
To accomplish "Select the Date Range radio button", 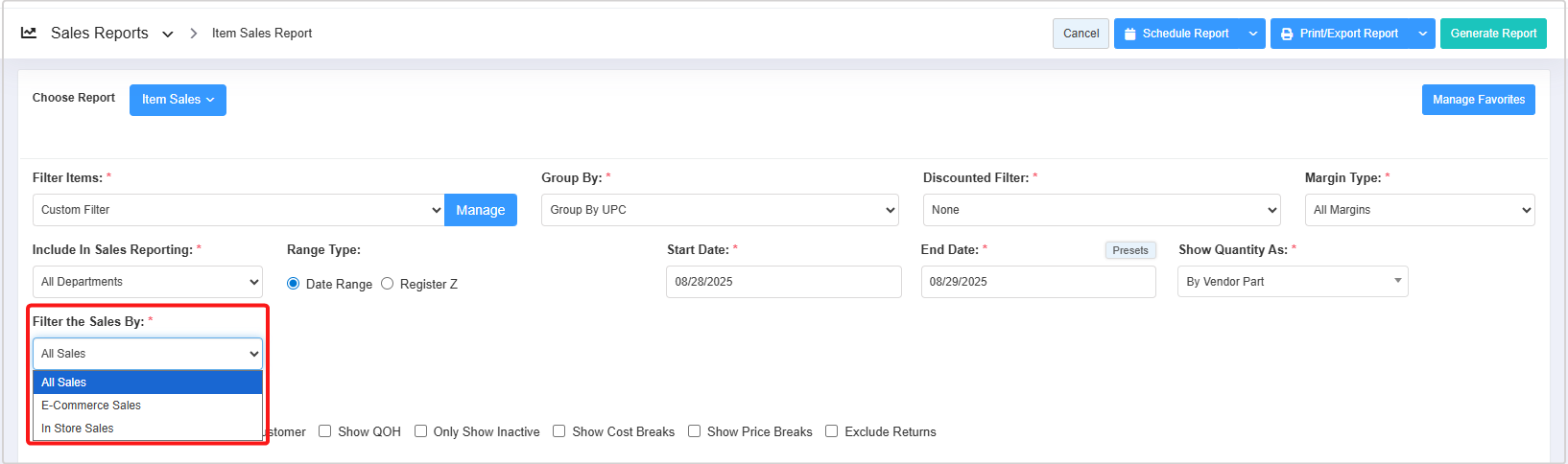I will (294, 284).
